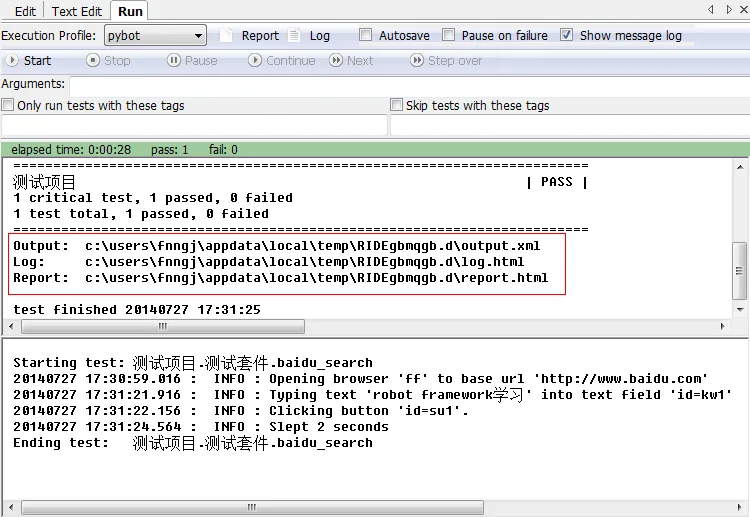Click the tab scroll right arrow

pos(729,10)
